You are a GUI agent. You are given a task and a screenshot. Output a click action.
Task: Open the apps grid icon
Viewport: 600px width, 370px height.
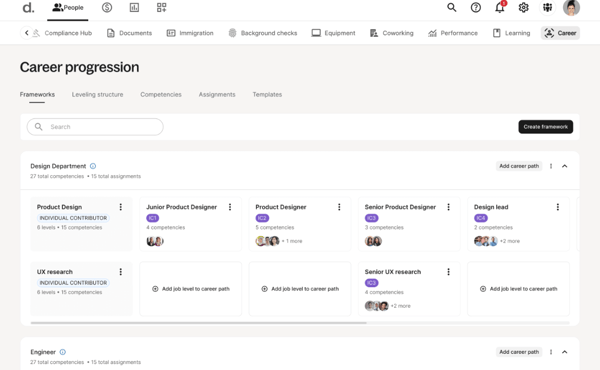point(161,7)
